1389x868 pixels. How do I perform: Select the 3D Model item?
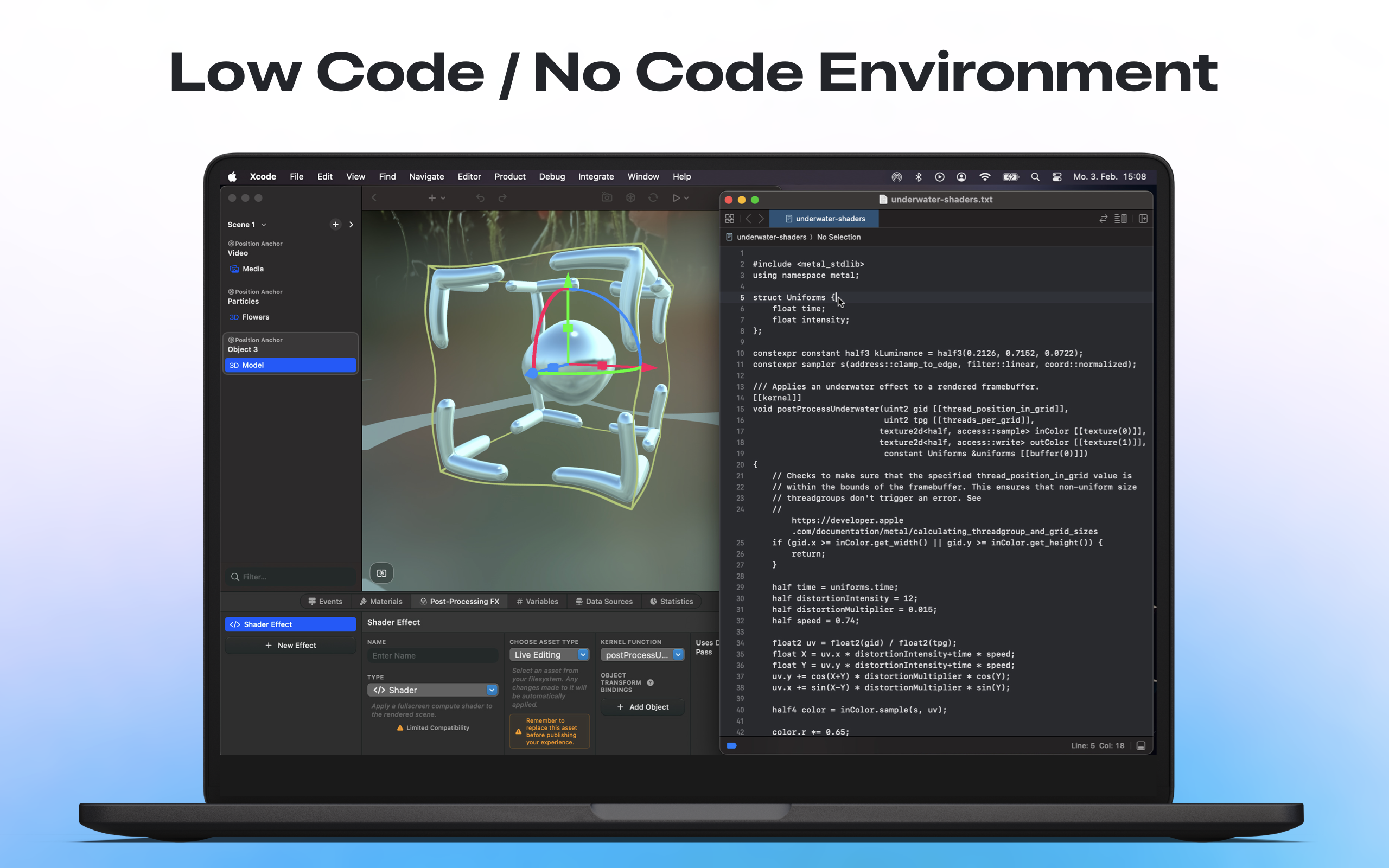290,365
